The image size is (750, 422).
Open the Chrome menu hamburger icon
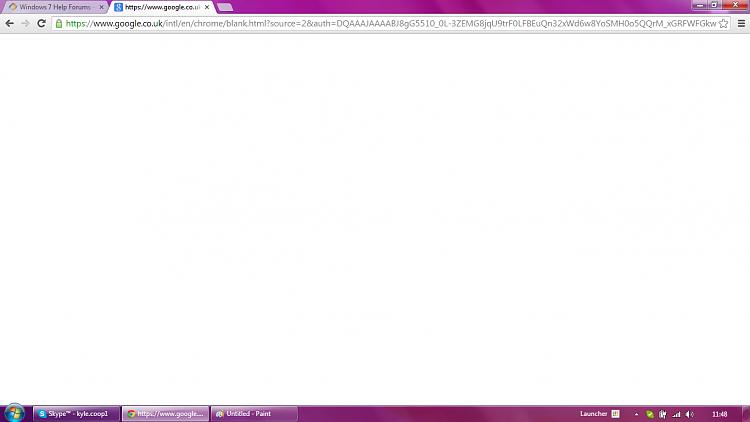(x=741, y=23)
